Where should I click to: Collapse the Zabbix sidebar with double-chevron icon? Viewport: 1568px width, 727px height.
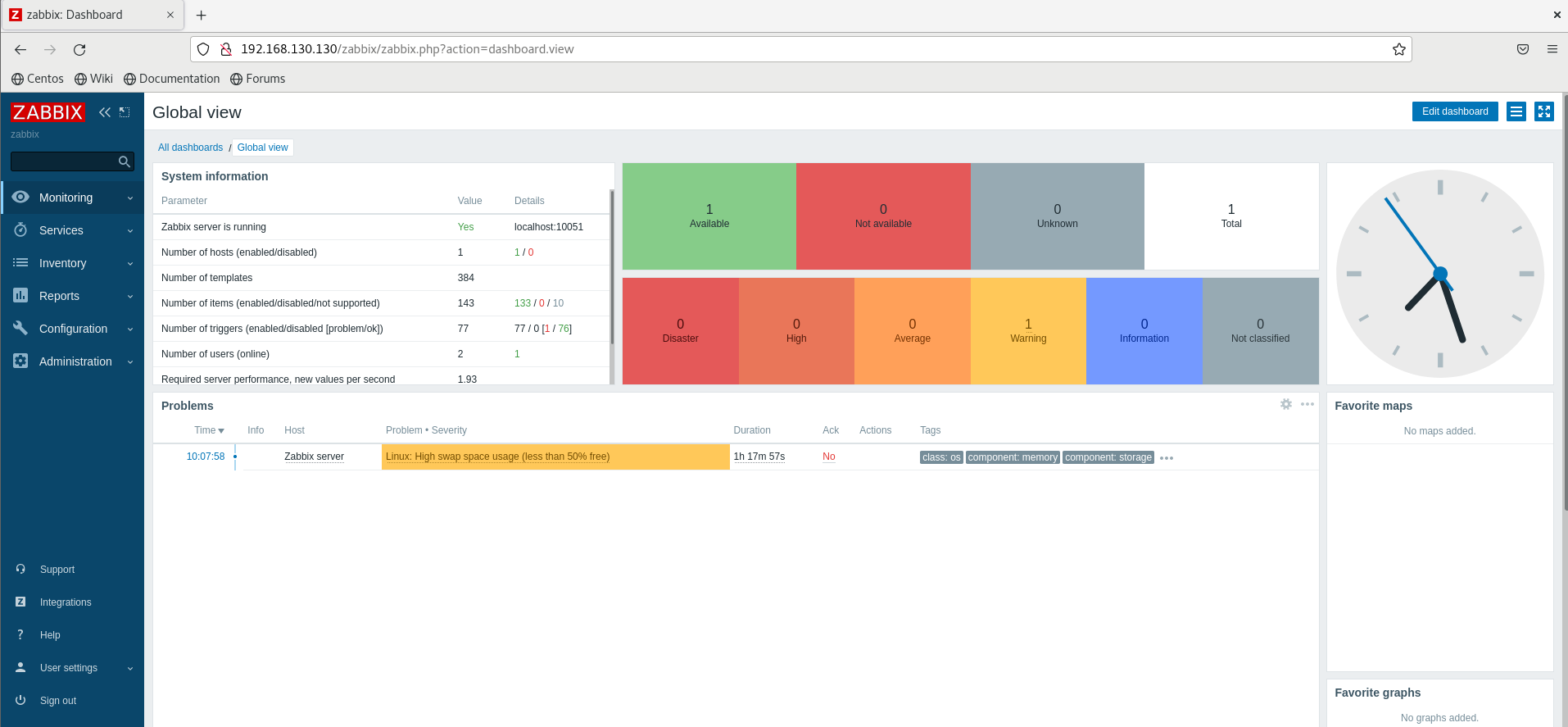(x=105, y=112)
